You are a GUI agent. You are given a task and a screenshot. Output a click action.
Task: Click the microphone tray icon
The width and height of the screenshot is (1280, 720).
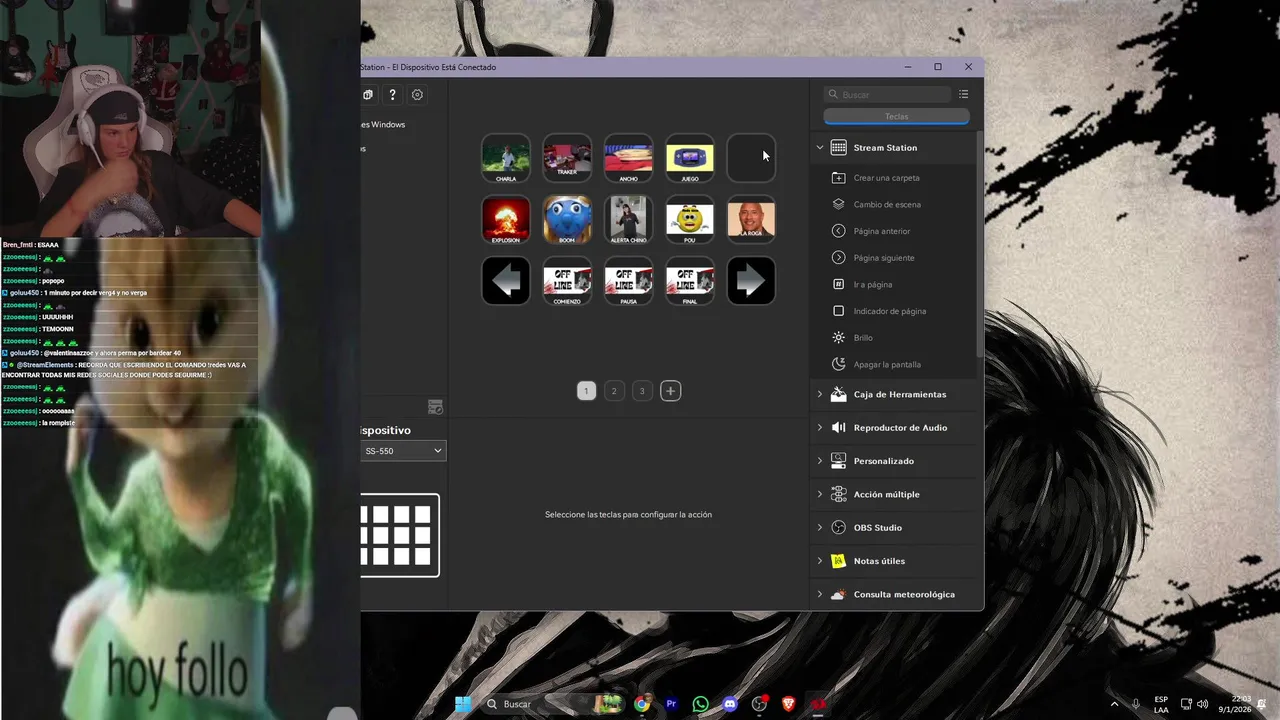[1136, 704]
